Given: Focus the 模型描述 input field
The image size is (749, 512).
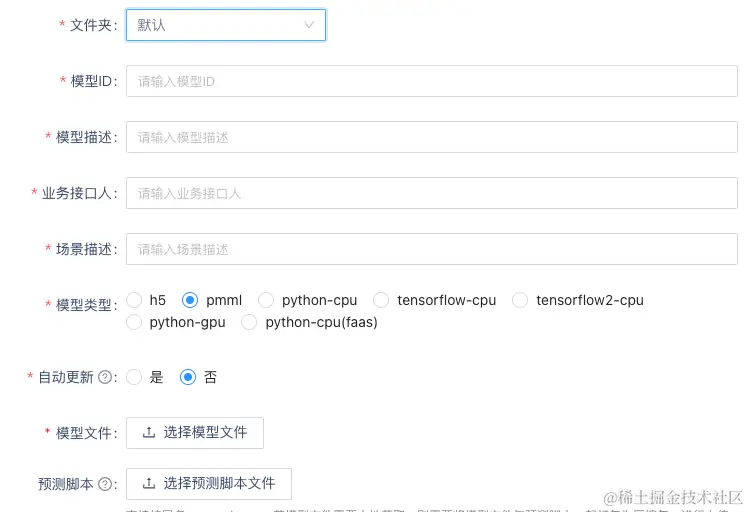Looking at the screenshot, I should point(432,137).
